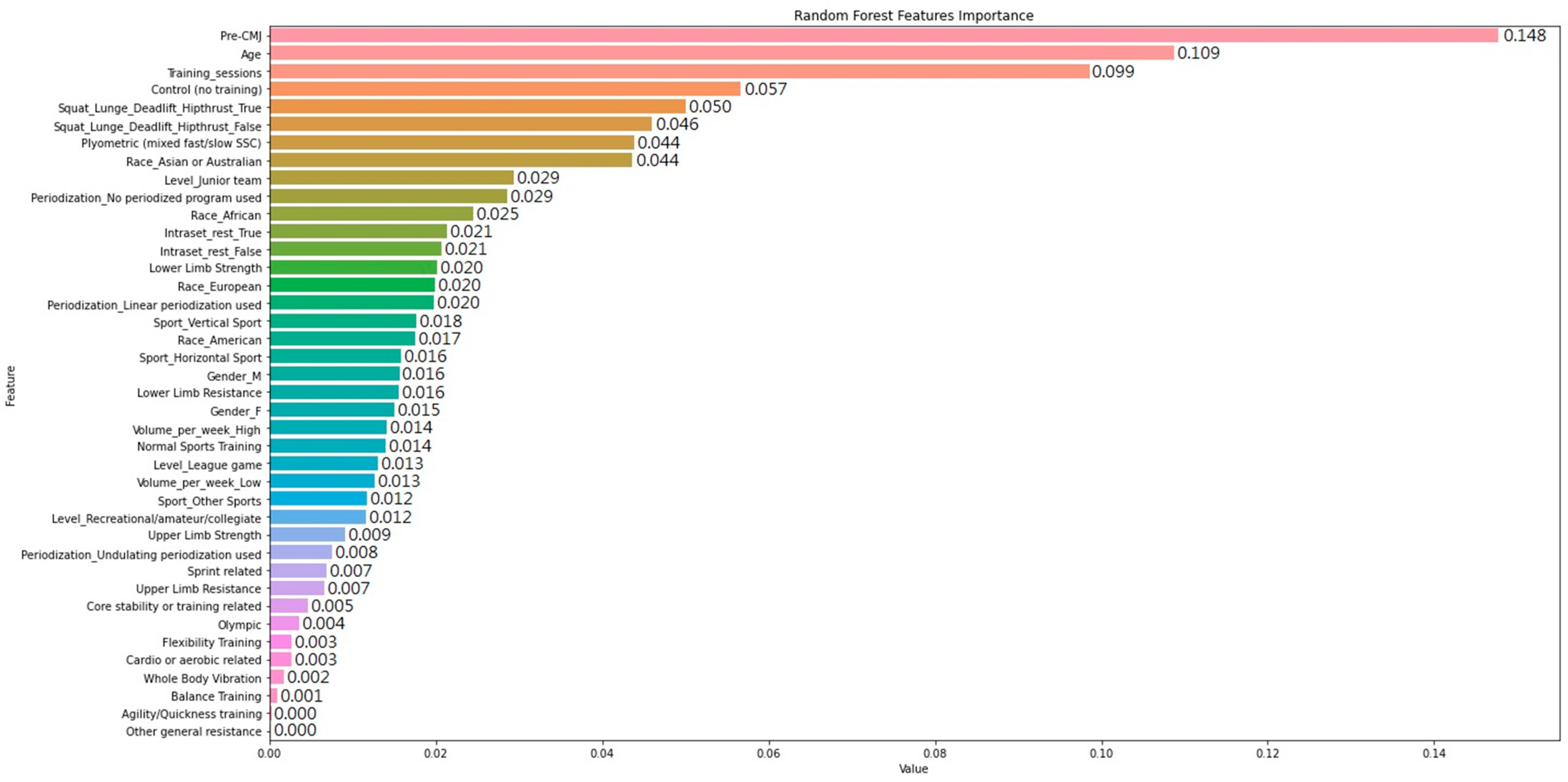Click the chart title Random Forest Features Importance
The image size is (1568, 782).
pyautogui.click(x=913, y=15)
